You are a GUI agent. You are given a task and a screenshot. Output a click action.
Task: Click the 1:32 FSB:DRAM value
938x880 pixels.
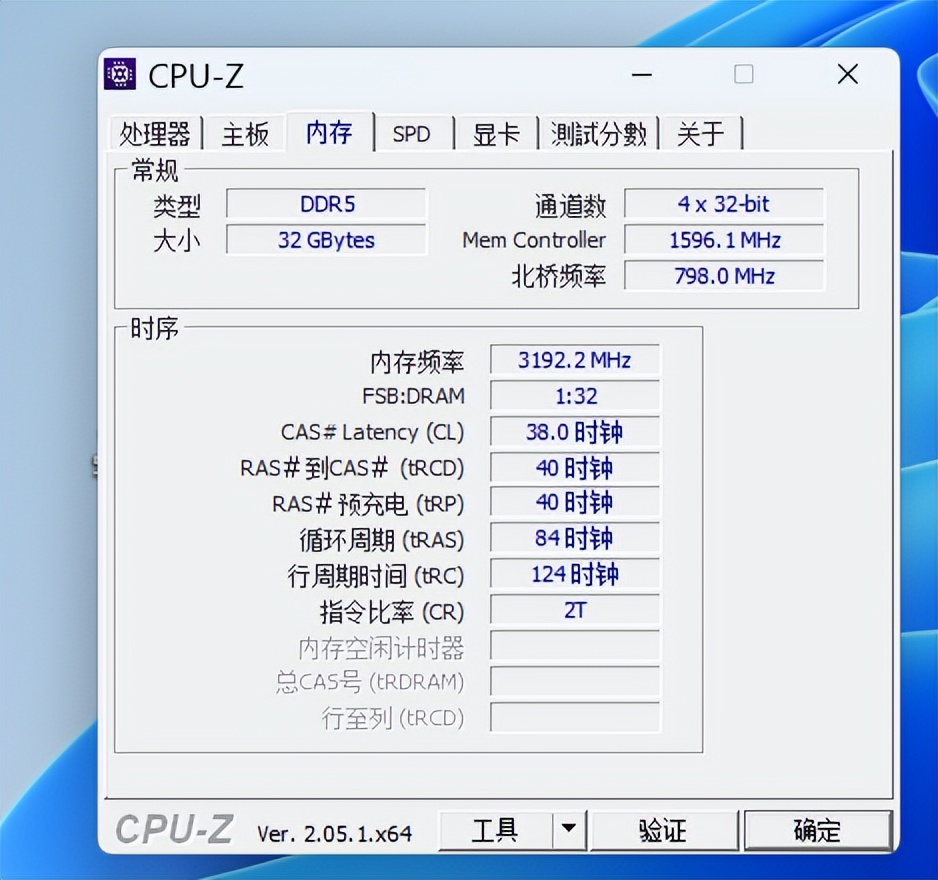tap(575, 395)
